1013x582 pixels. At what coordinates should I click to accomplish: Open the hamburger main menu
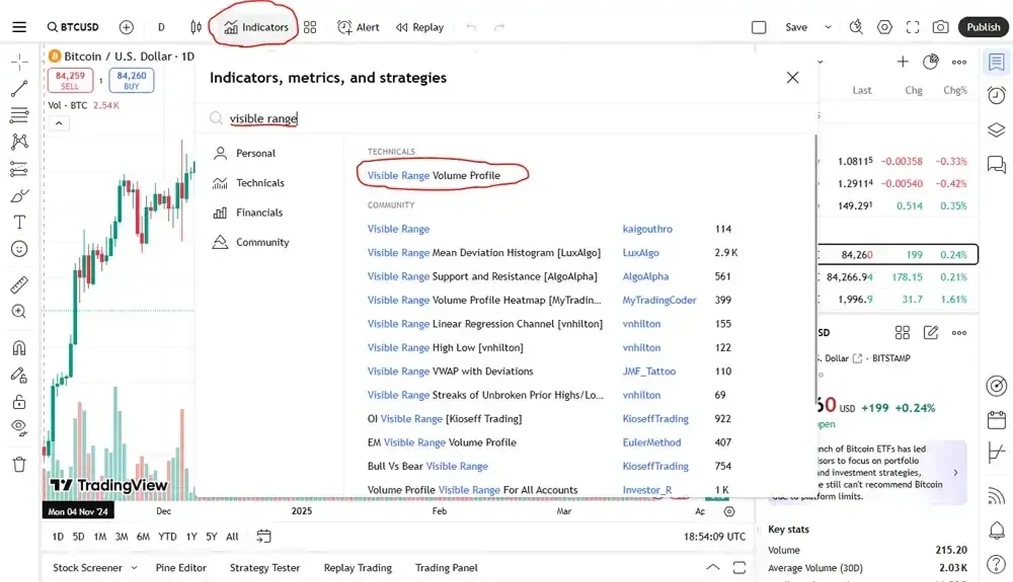[19, 27]
